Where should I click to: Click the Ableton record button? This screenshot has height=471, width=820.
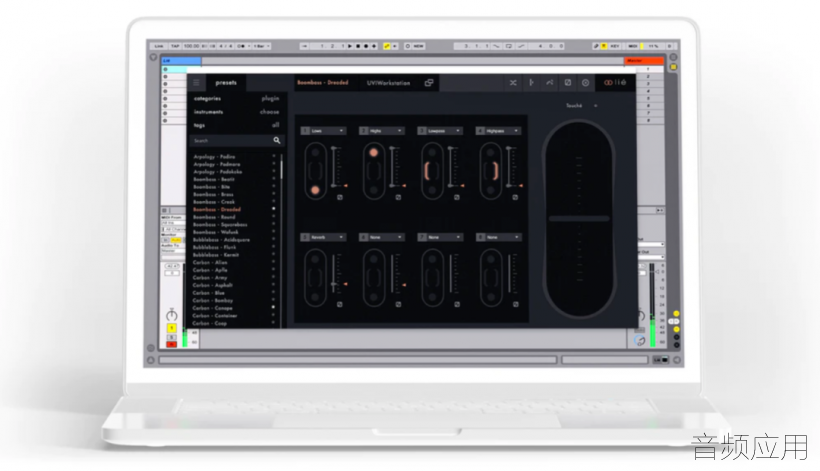point(366,46)
